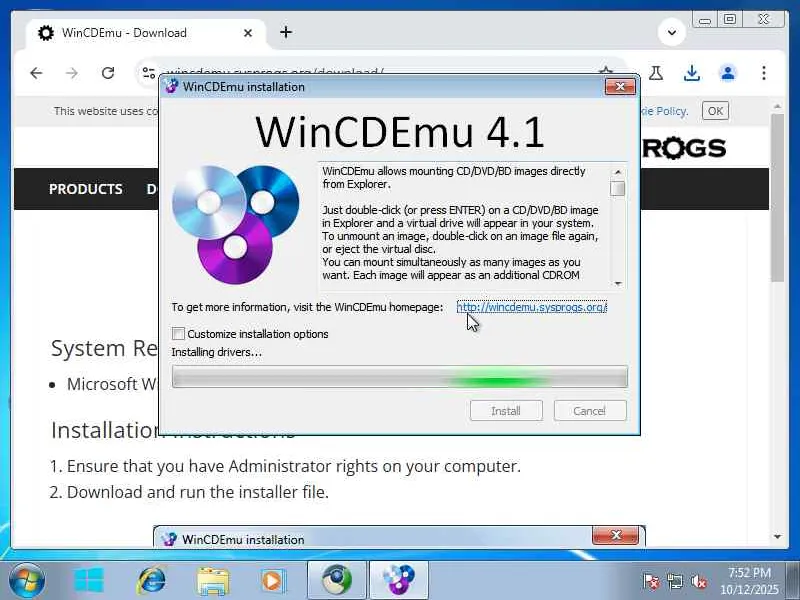Open the PRODUCTS menu on the website
This screenshot has height=600, width=800.
pos(86,189)
